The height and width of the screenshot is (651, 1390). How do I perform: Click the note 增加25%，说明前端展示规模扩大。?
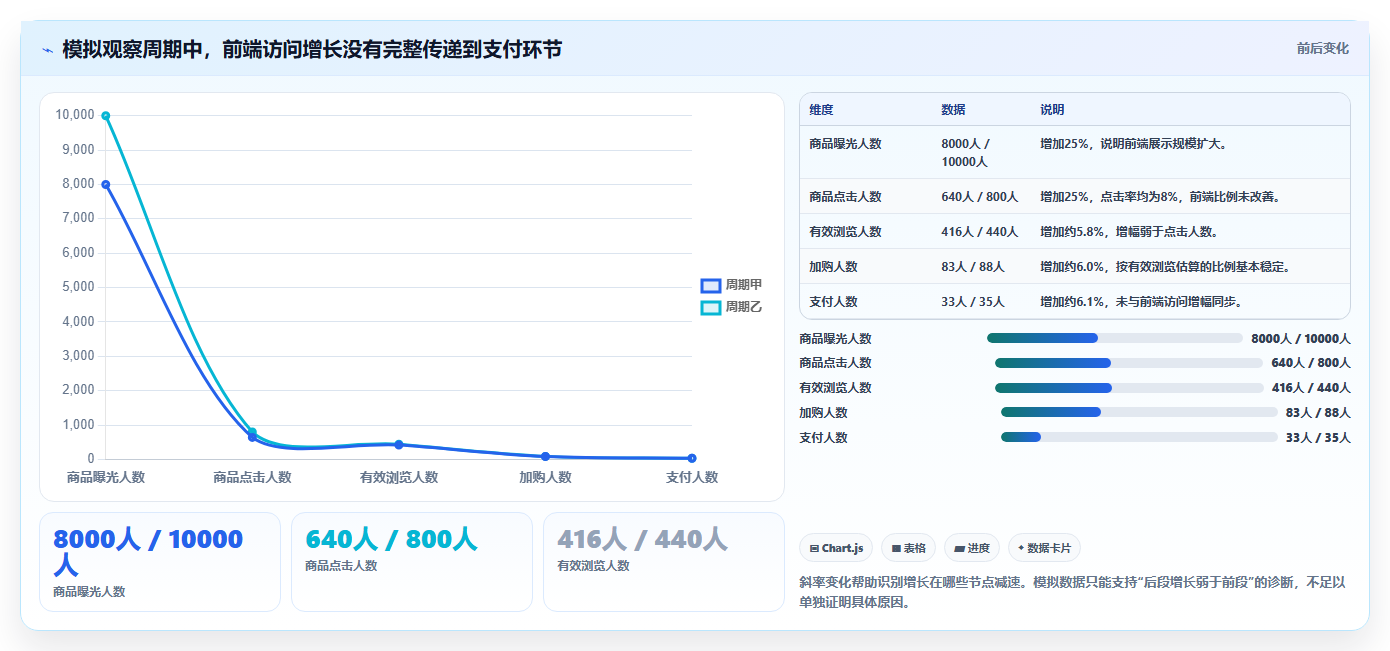point(1133,144)
